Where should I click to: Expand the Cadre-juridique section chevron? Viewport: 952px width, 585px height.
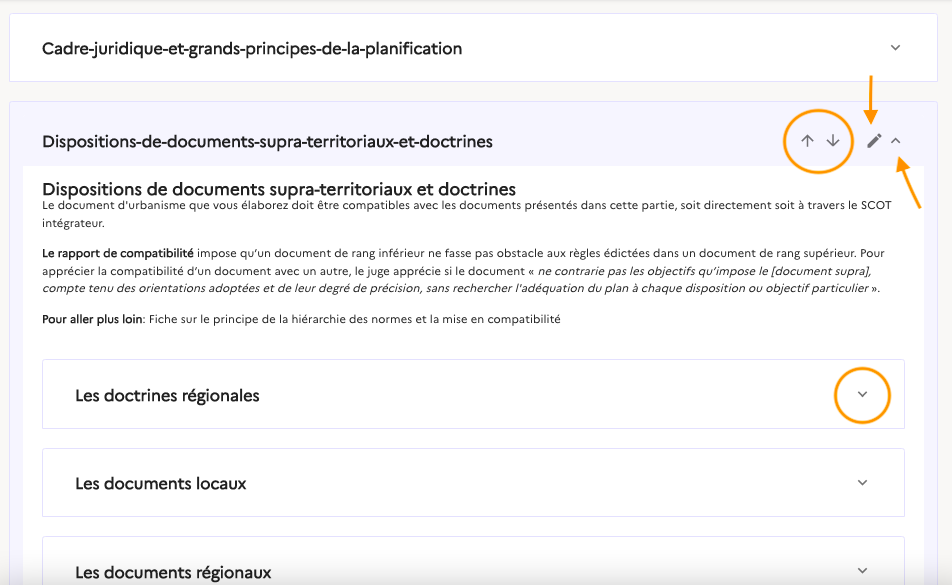pos(896,47)
